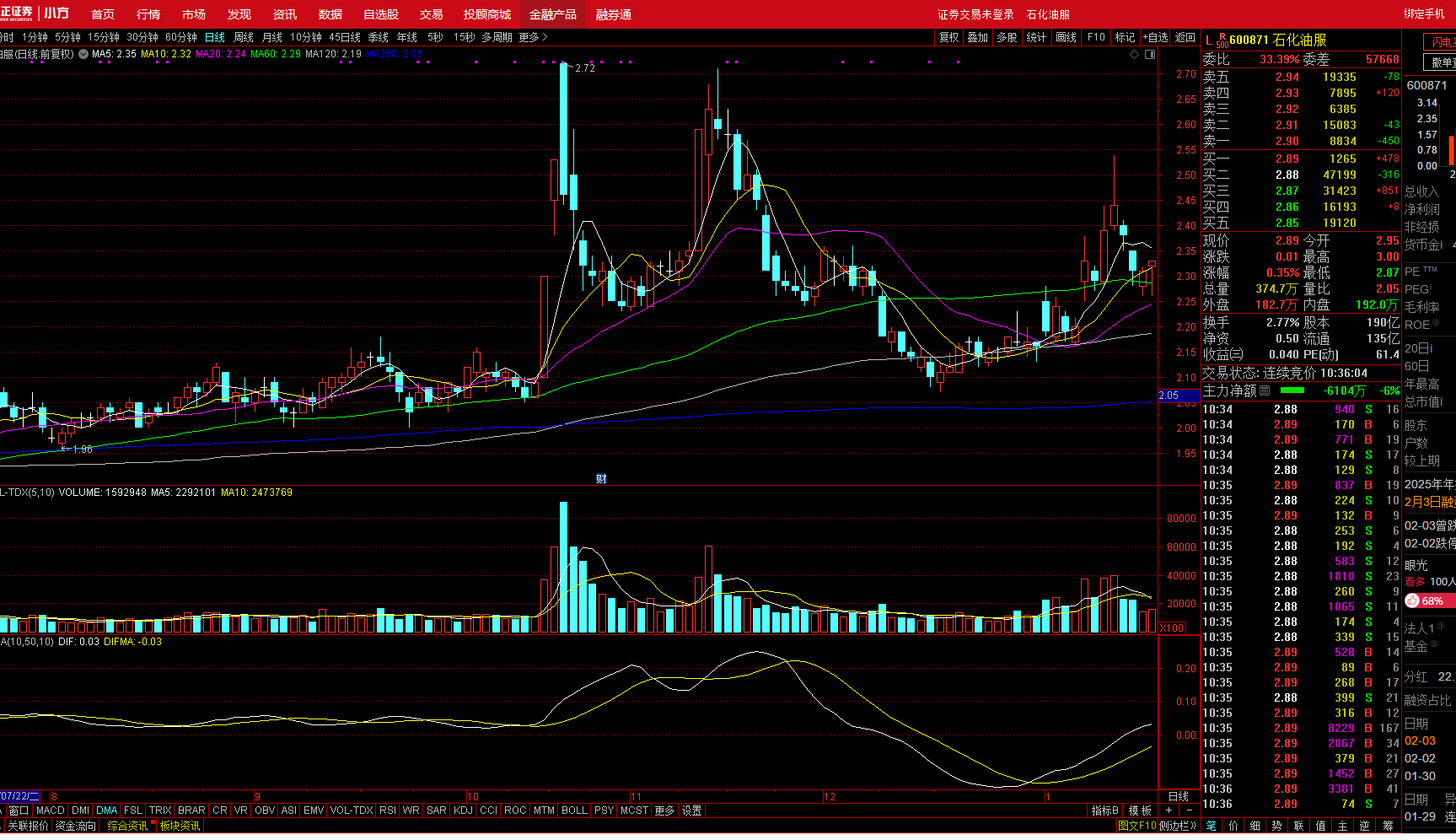Open the 价 price tab
1456x840 pixels.
point(1233,826)
